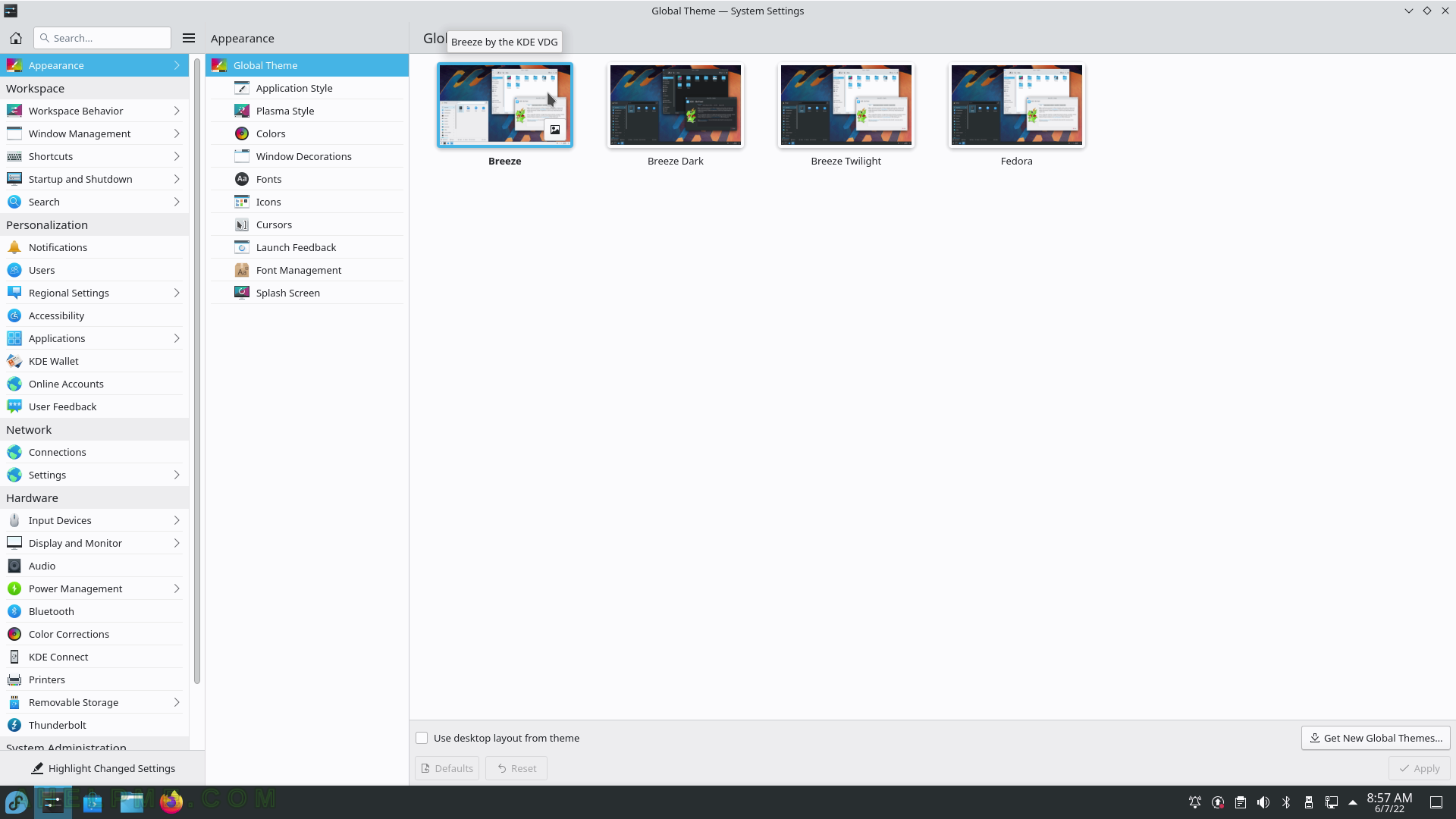Click the Reset button
The height and width of the screenshot is (819, 1456).
516,768
